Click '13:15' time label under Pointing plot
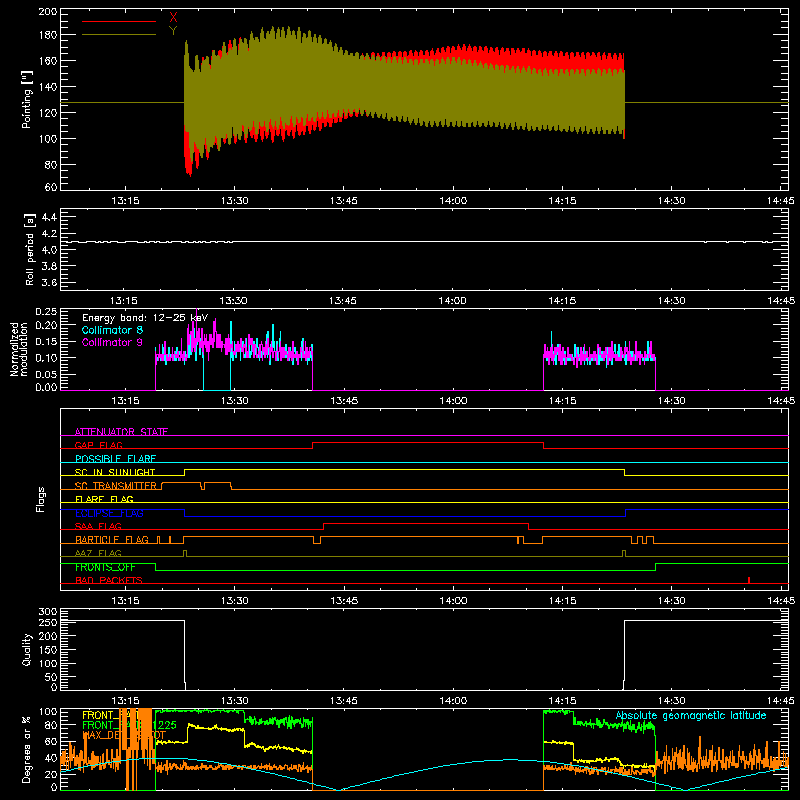The height and width of the screenshot is (800, 800). pyautogui.click(x=125, y=201)
